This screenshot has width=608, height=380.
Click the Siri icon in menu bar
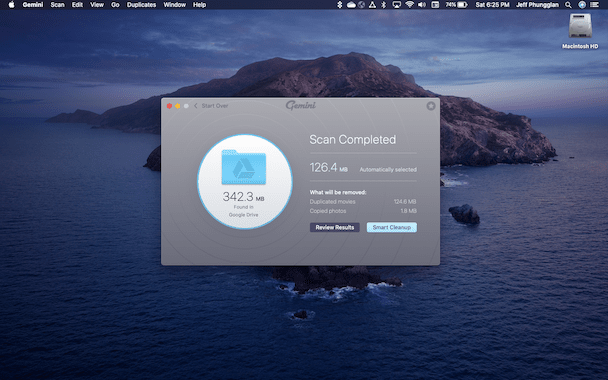pyautogui.click(x=582, y=5)
